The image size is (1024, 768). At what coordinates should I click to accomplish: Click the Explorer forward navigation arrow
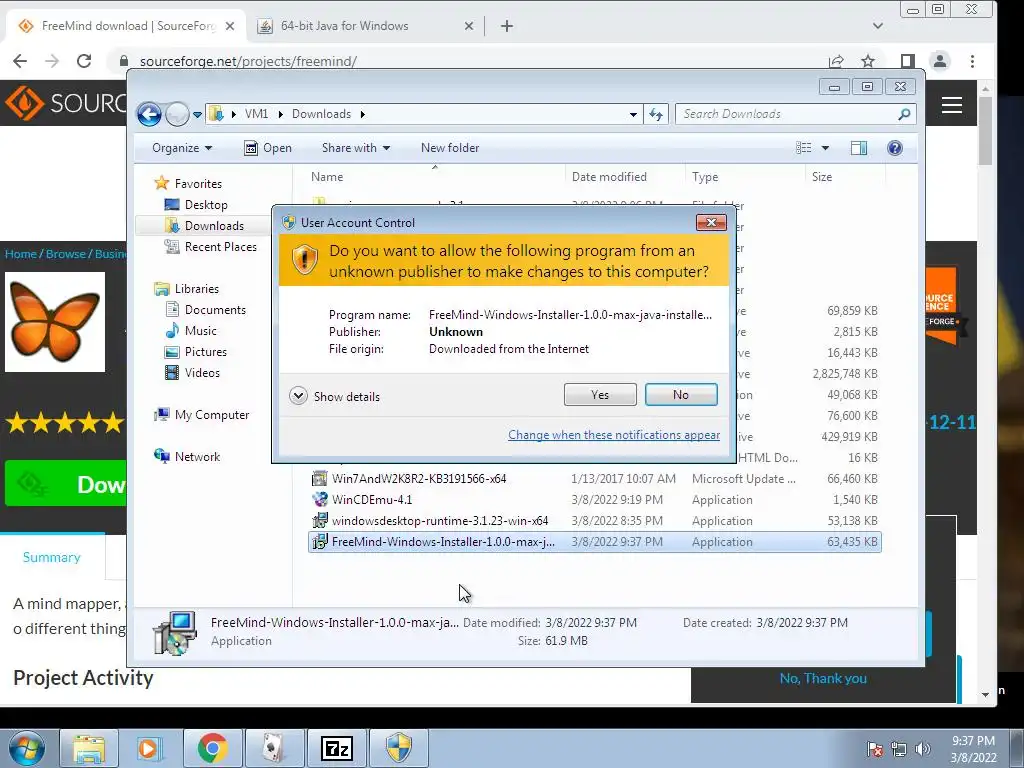(x=176, y=114)
